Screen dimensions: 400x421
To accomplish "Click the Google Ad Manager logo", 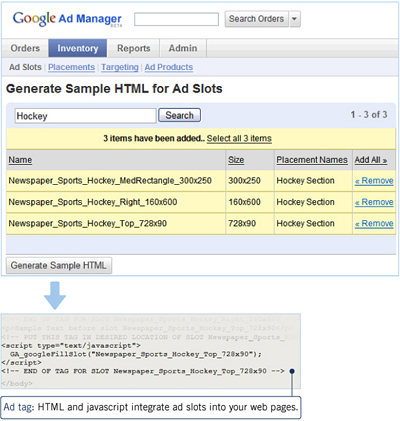I will (67, 19).
